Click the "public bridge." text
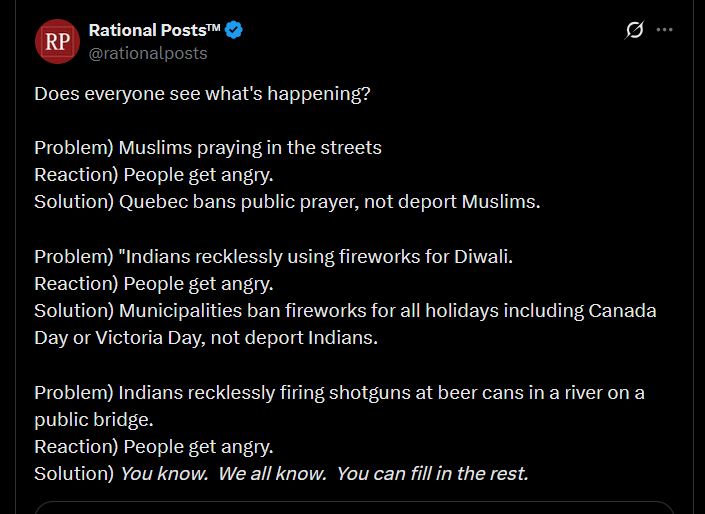Screen dimensions: 705x514 click(x=94, y=418)
